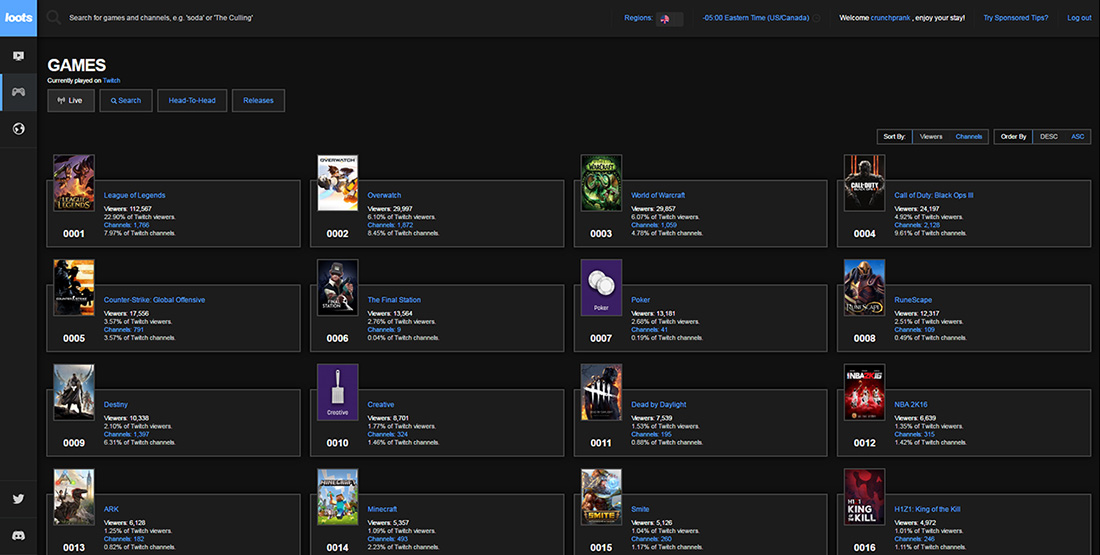
Task: Open the streams monitor sidebar icon
Action: click(x=18, y=55)
